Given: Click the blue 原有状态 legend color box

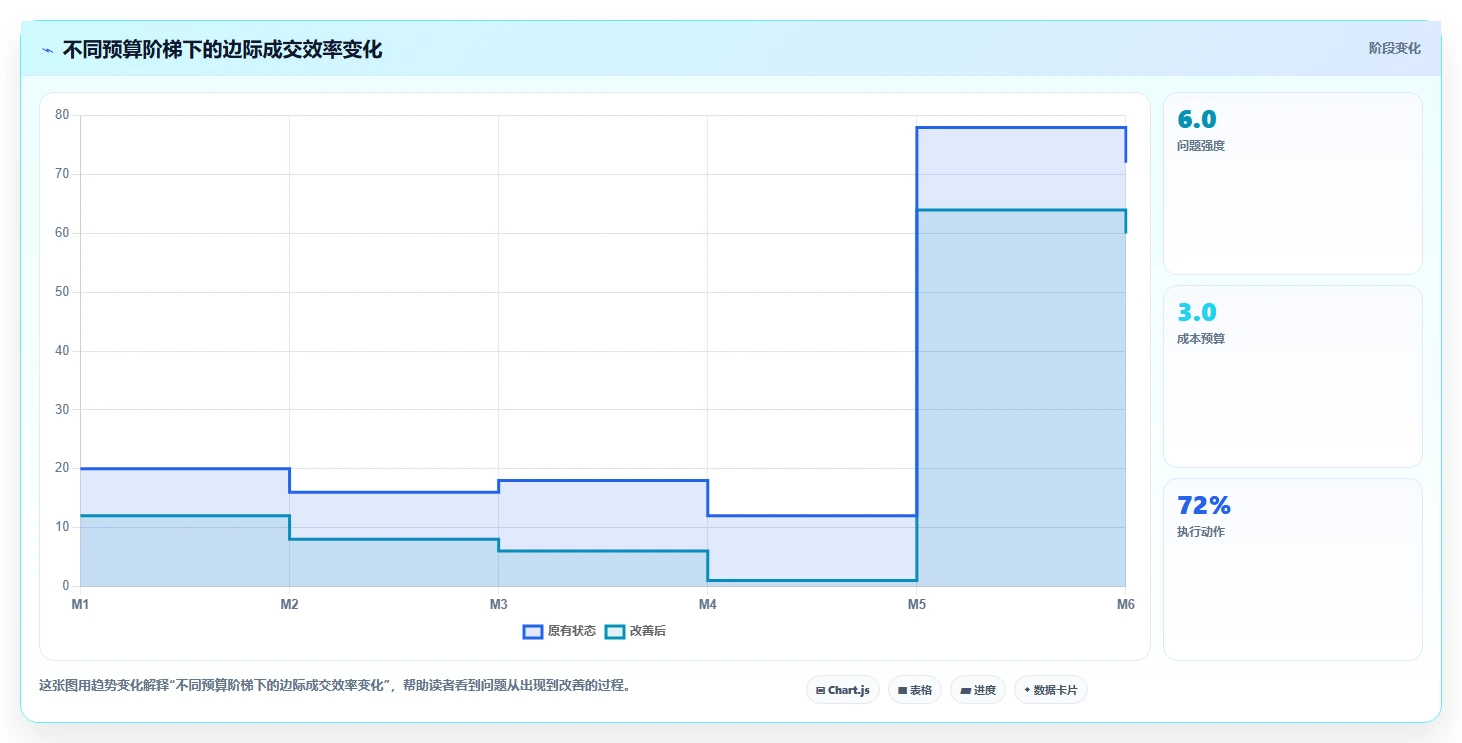Looking at the screenshot, I should (533, 631).
